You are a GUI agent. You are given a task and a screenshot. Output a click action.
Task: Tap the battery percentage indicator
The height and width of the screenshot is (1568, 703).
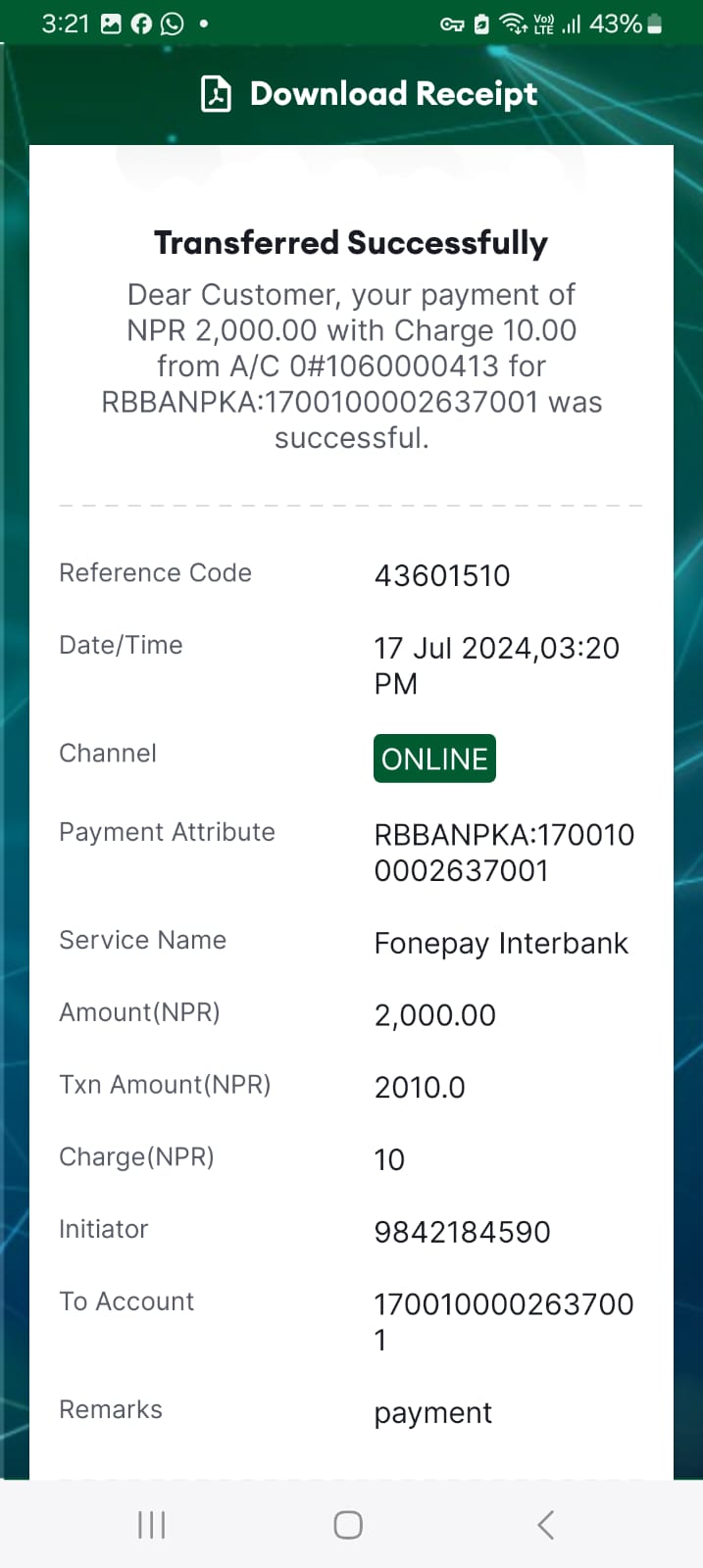coord(626,24)
